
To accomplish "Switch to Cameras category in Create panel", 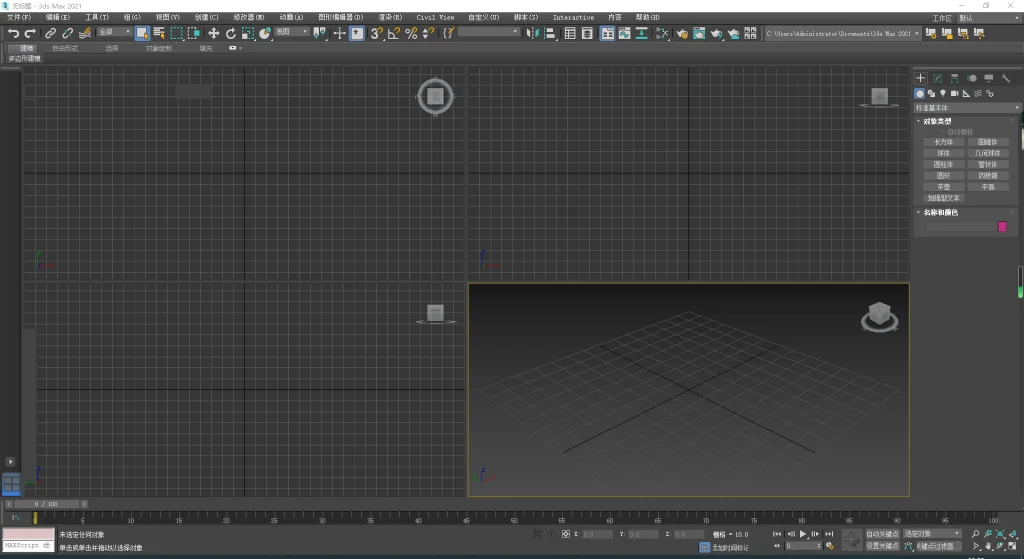I will click(x=955, y=93).
